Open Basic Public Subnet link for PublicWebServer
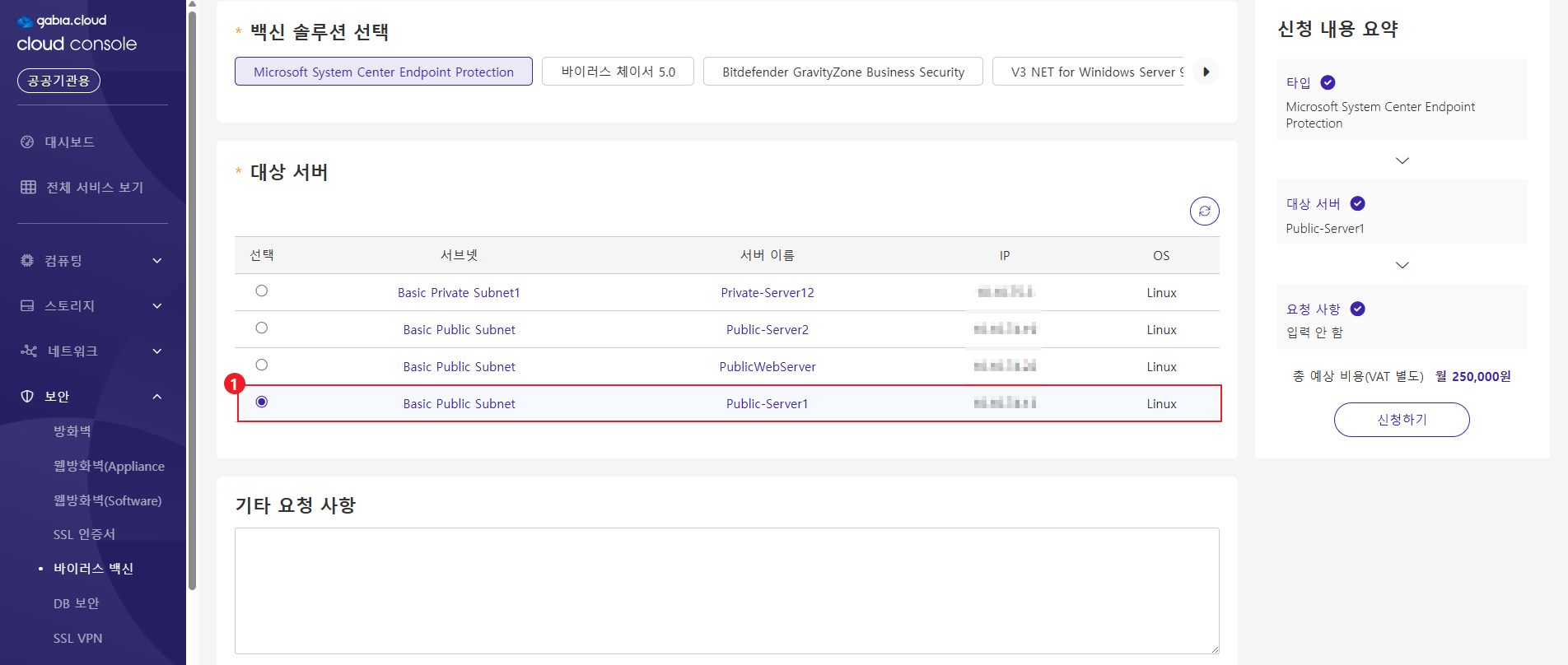This screenshot has width=1568, height=665. pyautogui.click(x=459, y=366)
